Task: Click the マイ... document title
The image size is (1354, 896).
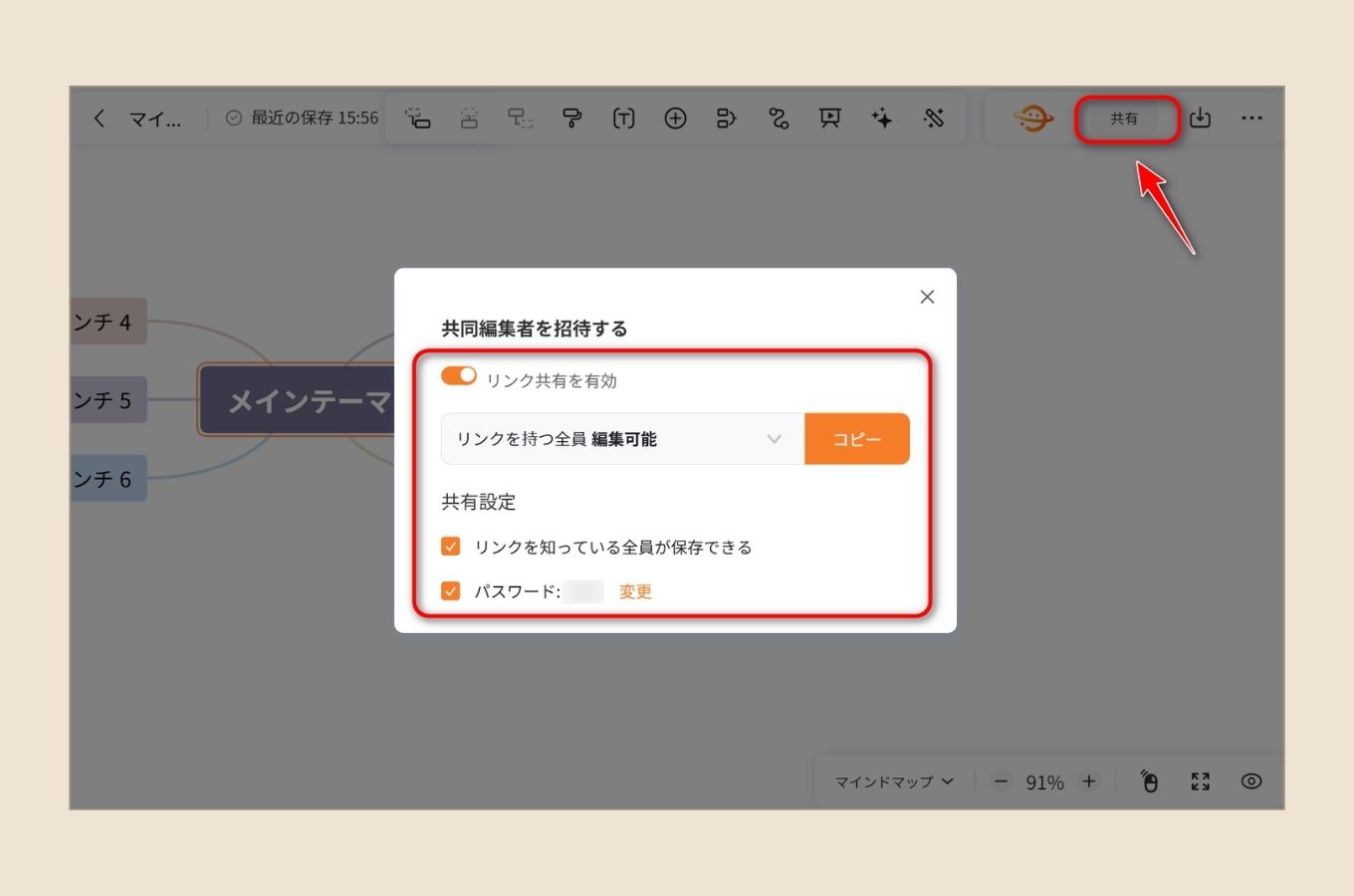Action: pyautogui.click(x=155, y=119)
